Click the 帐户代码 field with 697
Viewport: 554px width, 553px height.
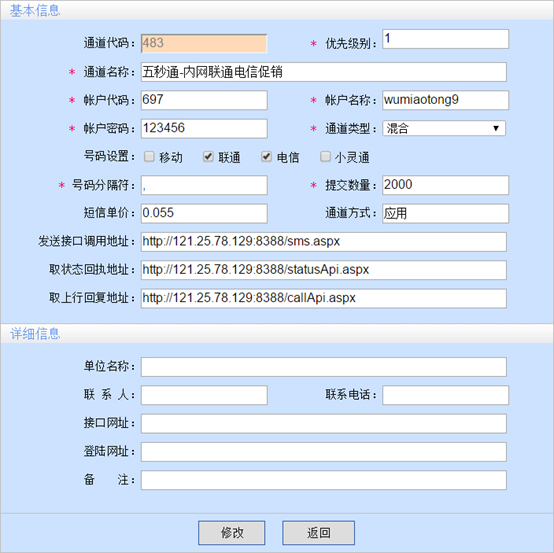[204, 100]
